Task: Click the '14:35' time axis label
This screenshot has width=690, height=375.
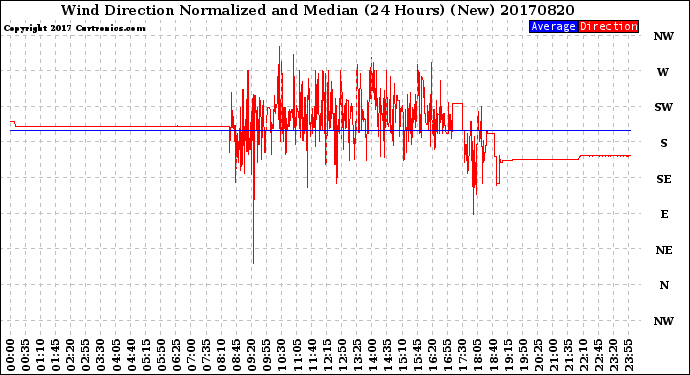Action: 387,355
